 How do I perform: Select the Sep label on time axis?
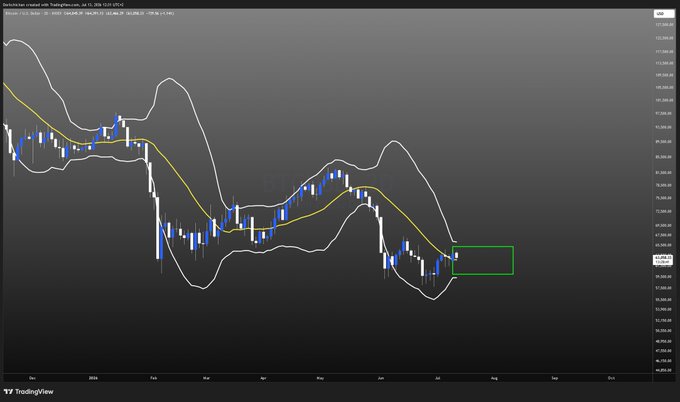[555, 378]
